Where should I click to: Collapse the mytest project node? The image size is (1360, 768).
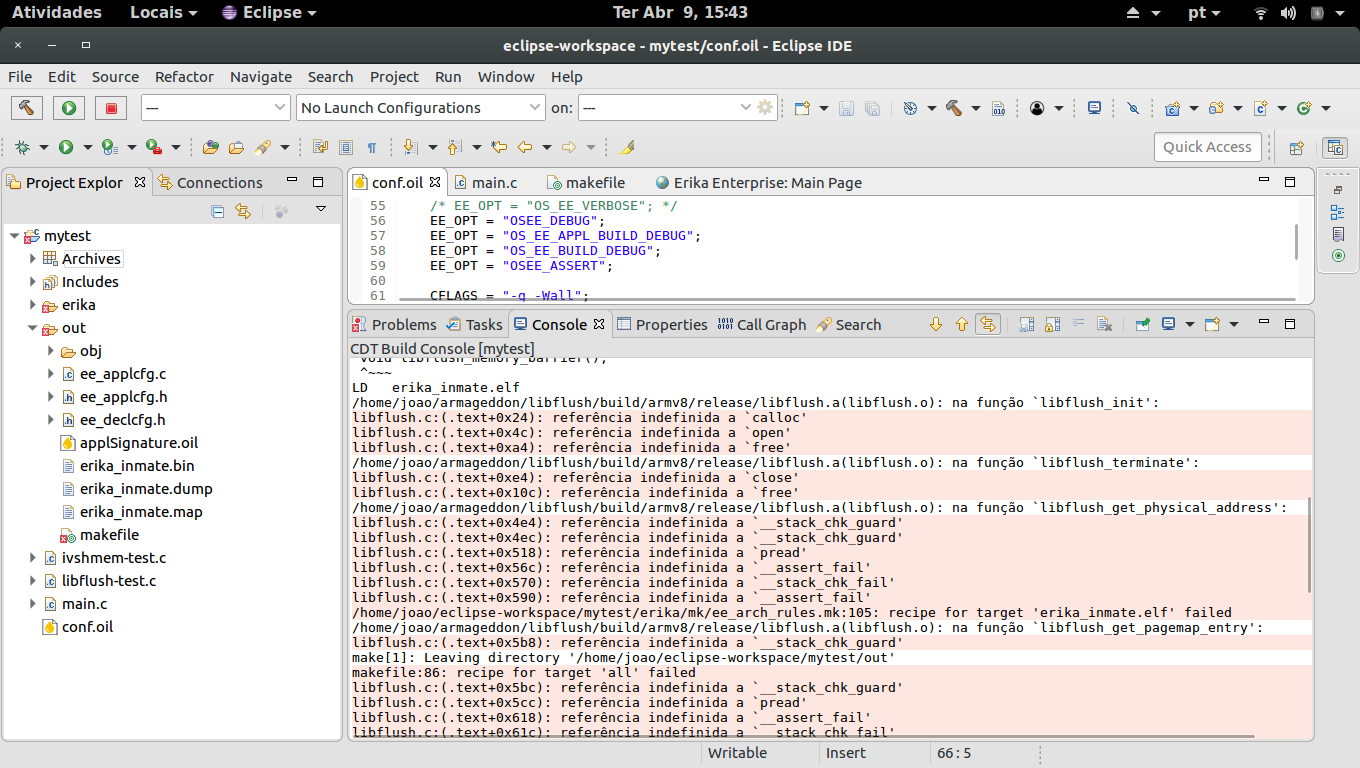[x=14, y=236]
